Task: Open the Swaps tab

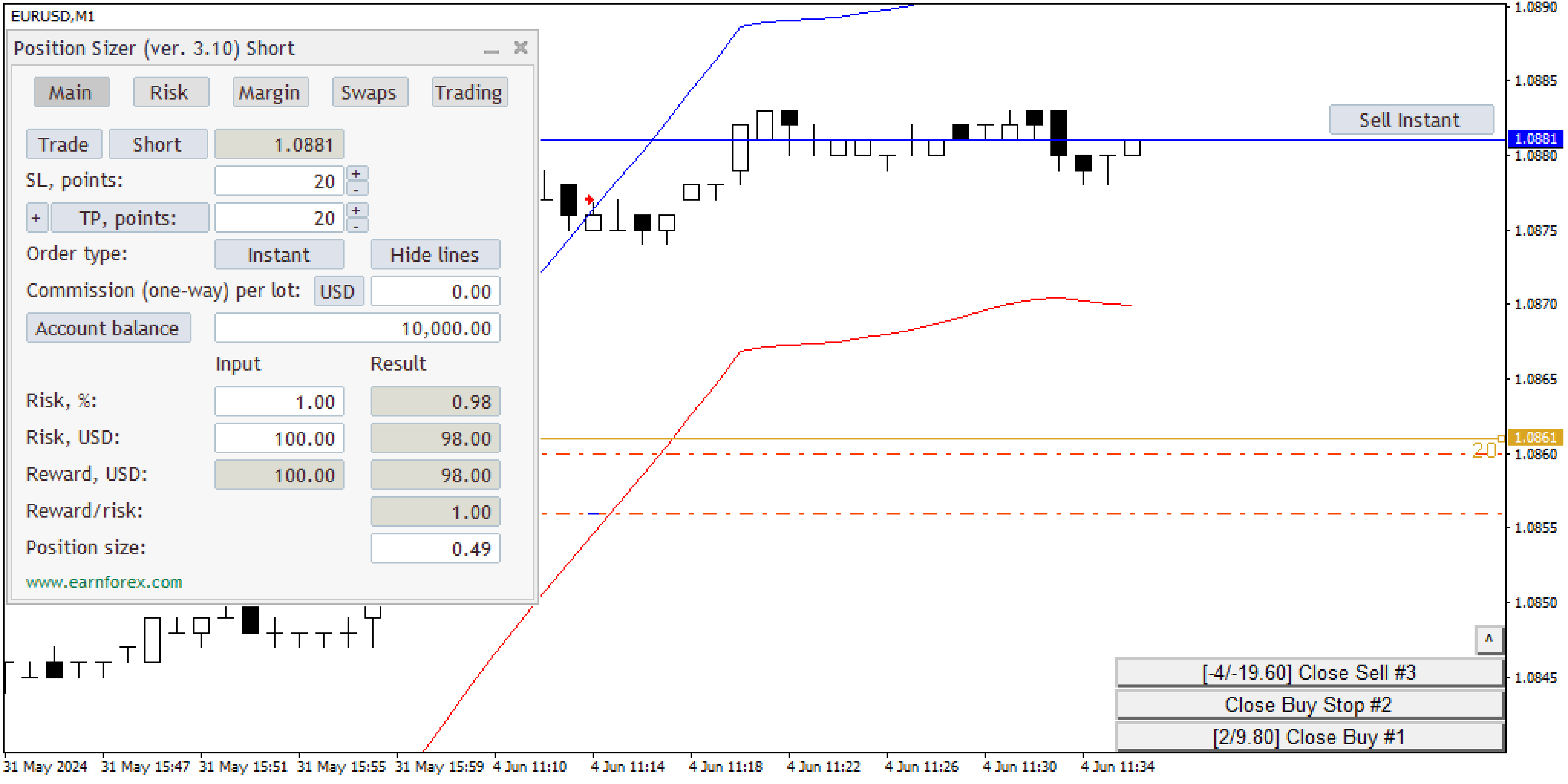Action: tap(369, 93)
